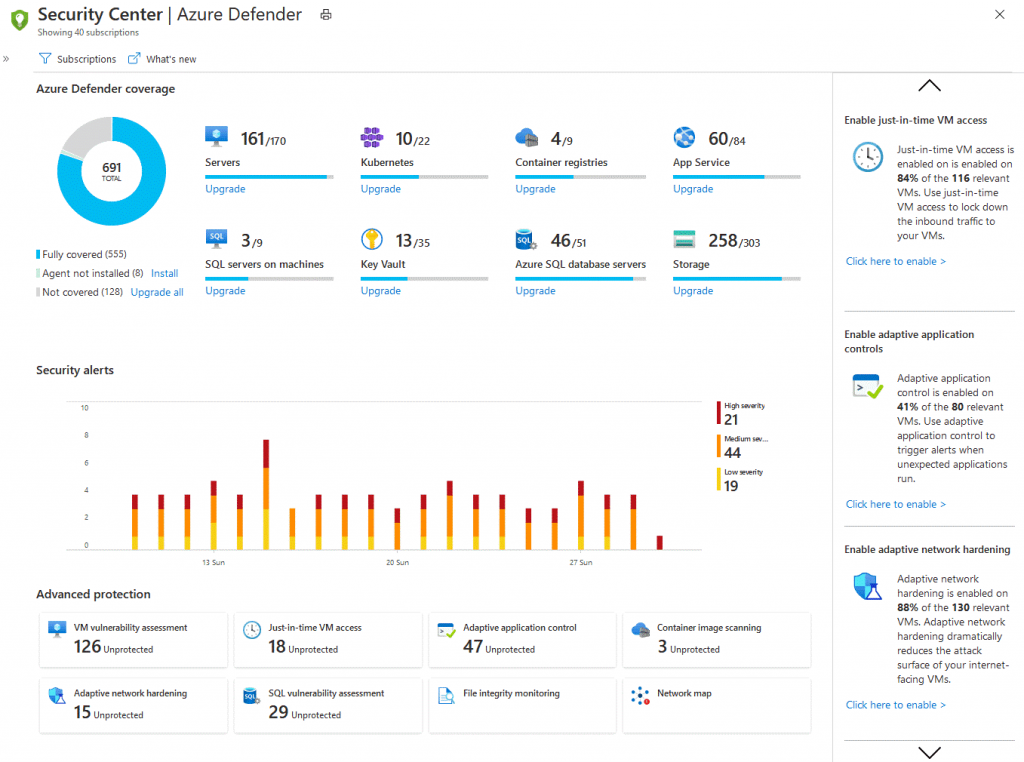Click the Servers resource icon
This screenshot has height=762, width=1024.
(217, 137)
